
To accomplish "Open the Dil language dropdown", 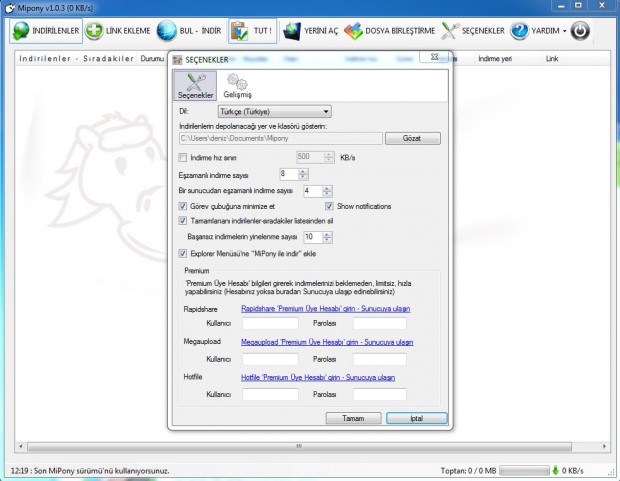I will [274, 112].
